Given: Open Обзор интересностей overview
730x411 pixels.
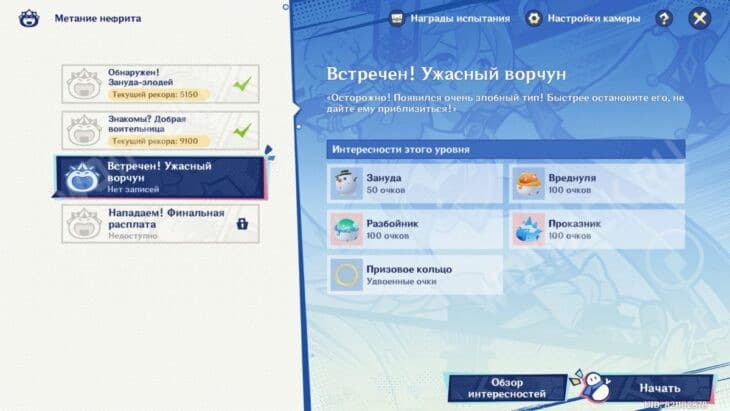Looking at the screenshot, I should tap(507, 389).
